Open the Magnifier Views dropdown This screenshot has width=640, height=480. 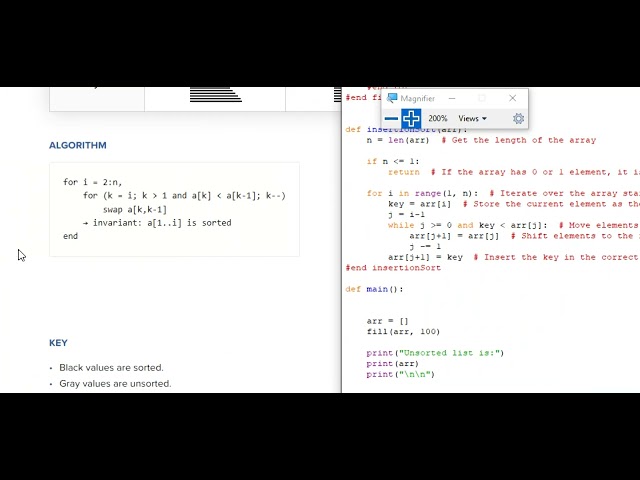[x=472, y=118]
